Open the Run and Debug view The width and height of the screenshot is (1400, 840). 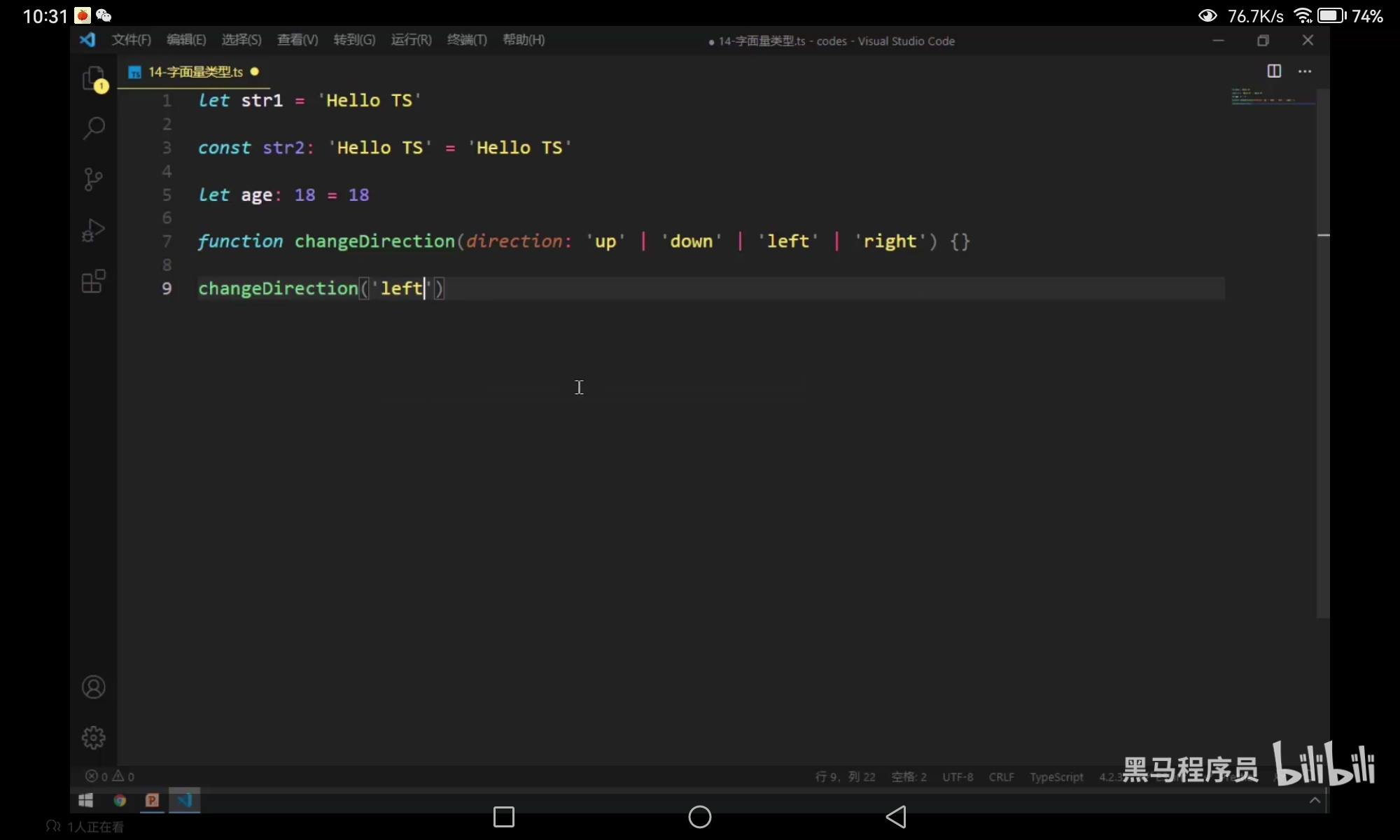click(94, 230)
